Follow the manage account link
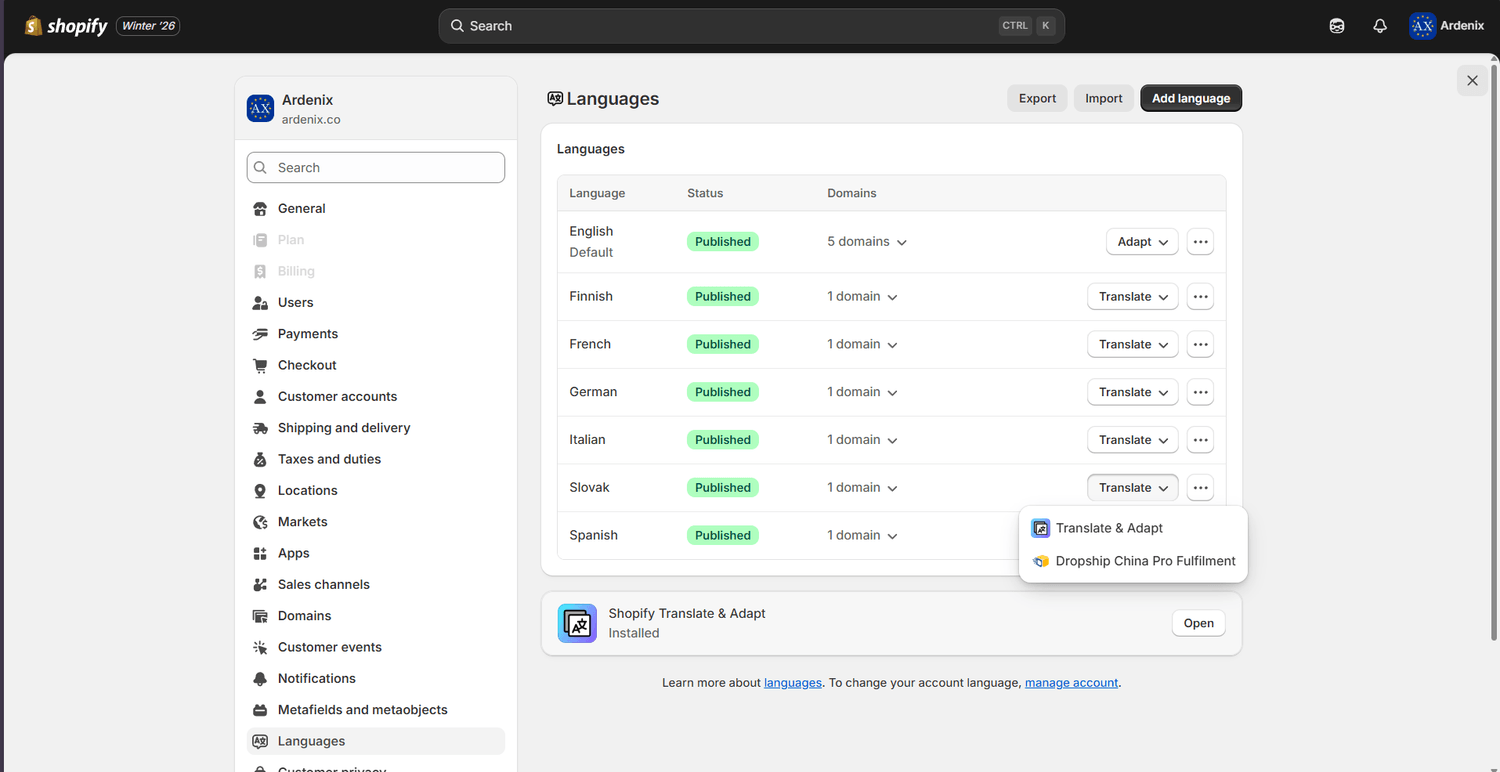The image size is (1500, 772). pyautogui.click(x=1071, y=683)
